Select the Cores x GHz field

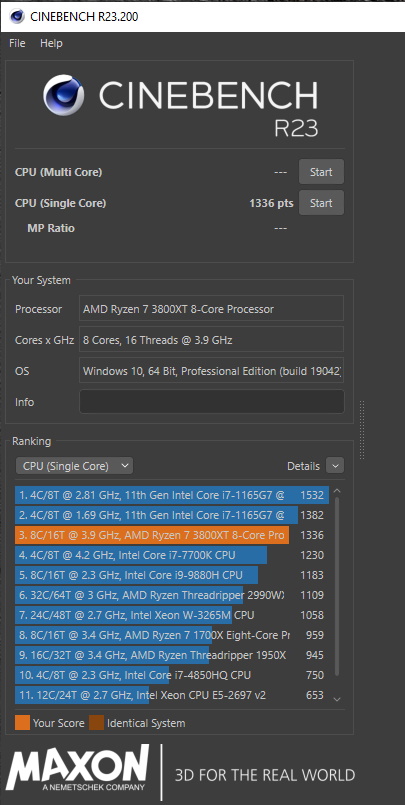coord(211,340)
